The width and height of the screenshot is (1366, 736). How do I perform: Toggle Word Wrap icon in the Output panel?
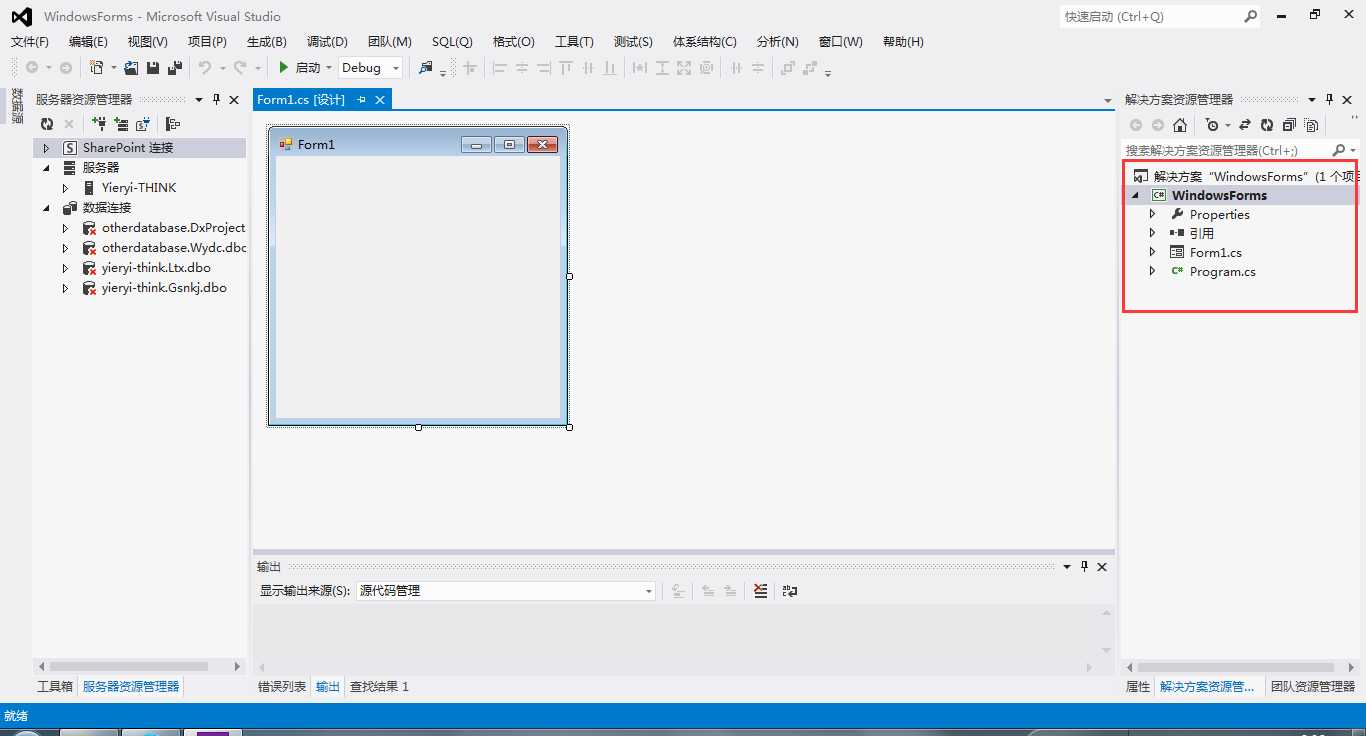pyautogui.click(x=790, y=591)
